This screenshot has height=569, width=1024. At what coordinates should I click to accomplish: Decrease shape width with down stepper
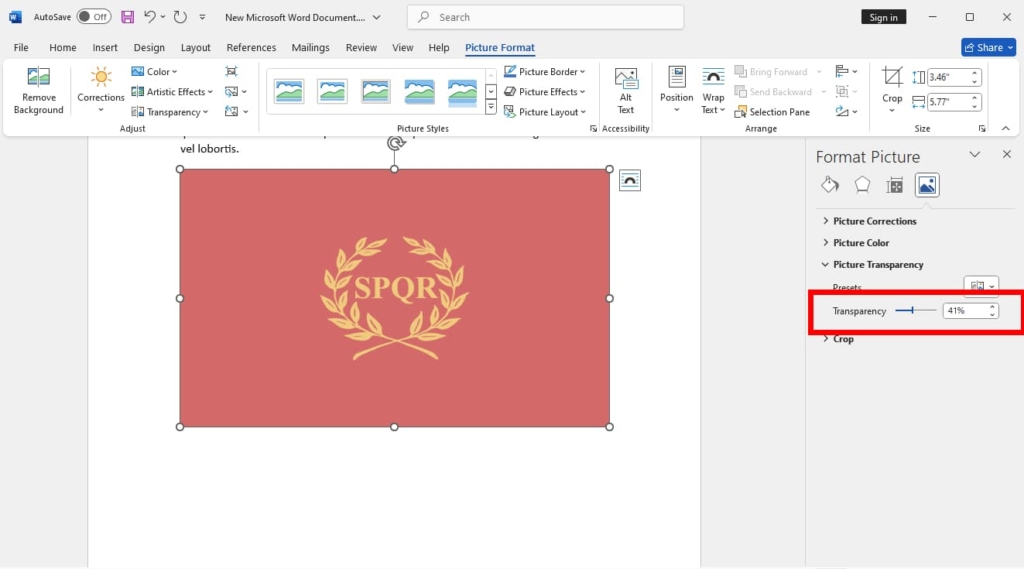[974, 106]
